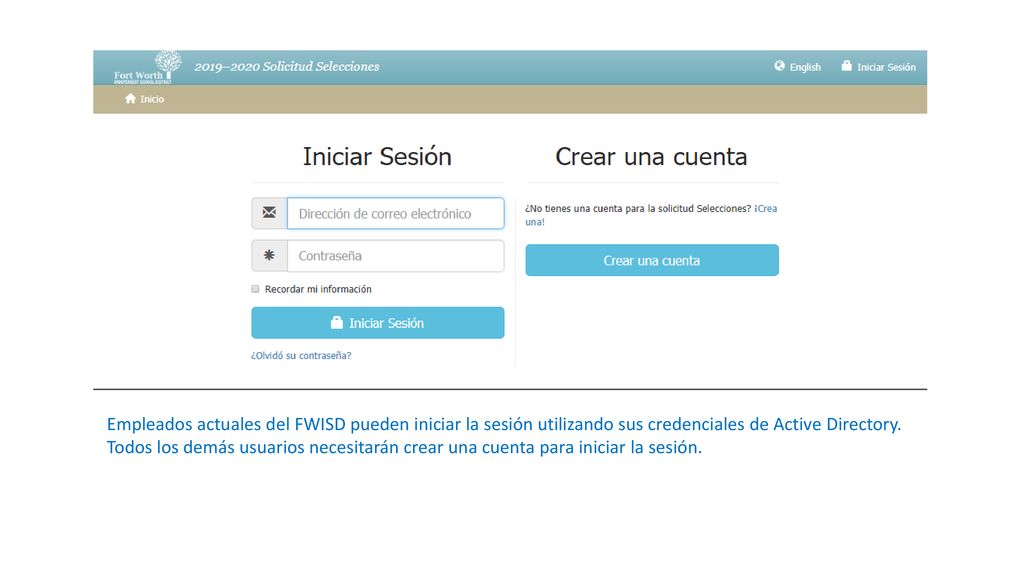The width and height of the screenshot is (1024, 576).
Task: Click the Recordar mi información label text
Action: [x=318, y=289]
